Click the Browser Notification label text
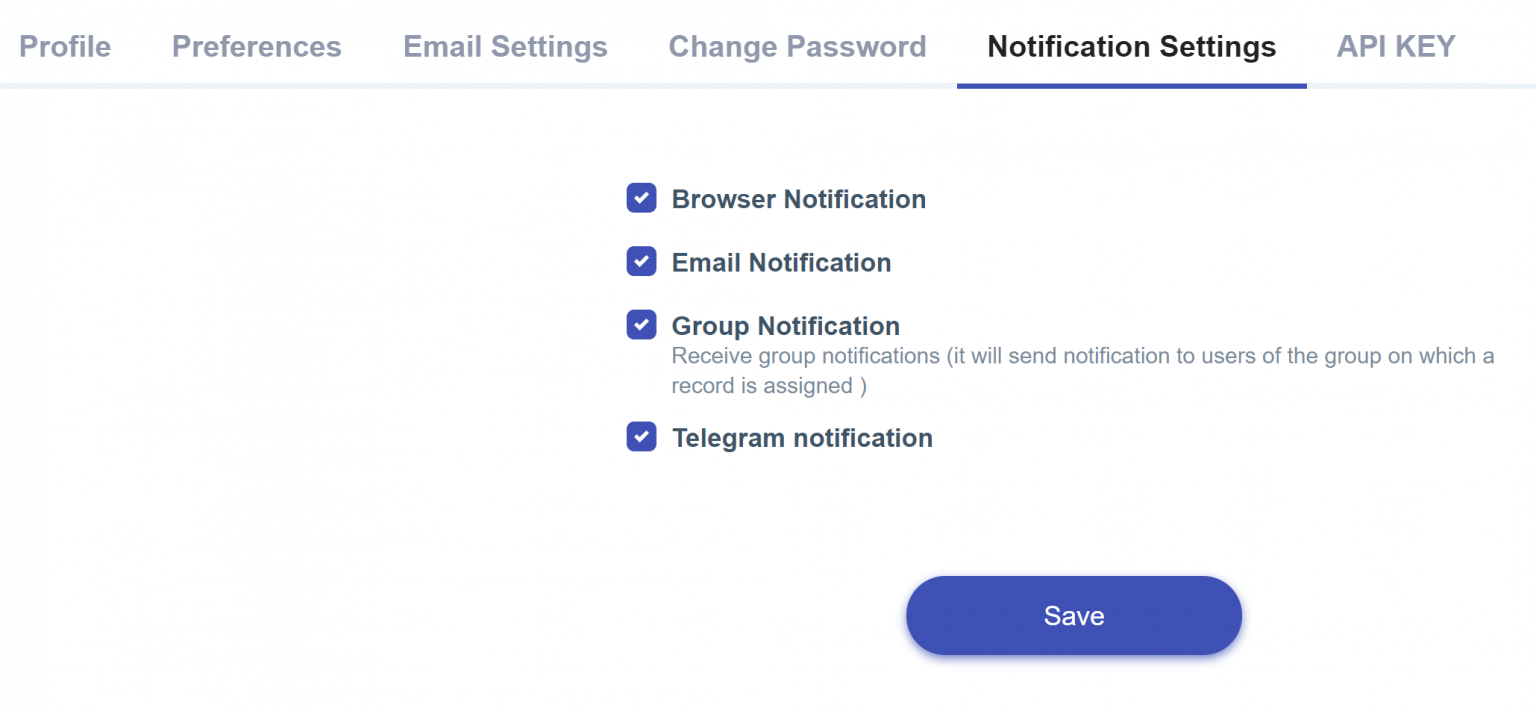The width and height of the screenshot is (1536, 714). click(x=798, y=199)
